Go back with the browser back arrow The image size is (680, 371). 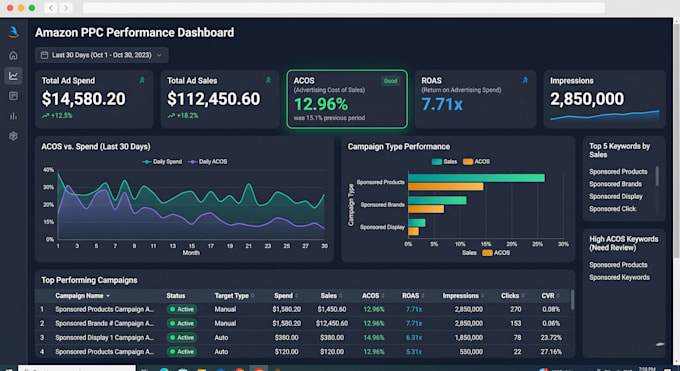tap(51, 8)
